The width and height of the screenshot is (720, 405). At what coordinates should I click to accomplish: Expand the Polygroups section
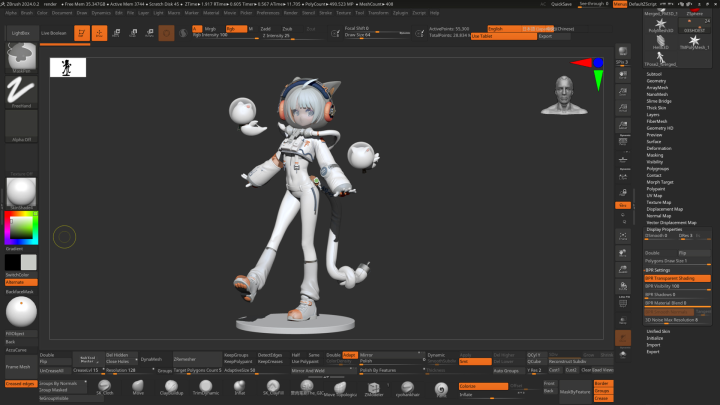pyautogui.click(x=658, y=168)
